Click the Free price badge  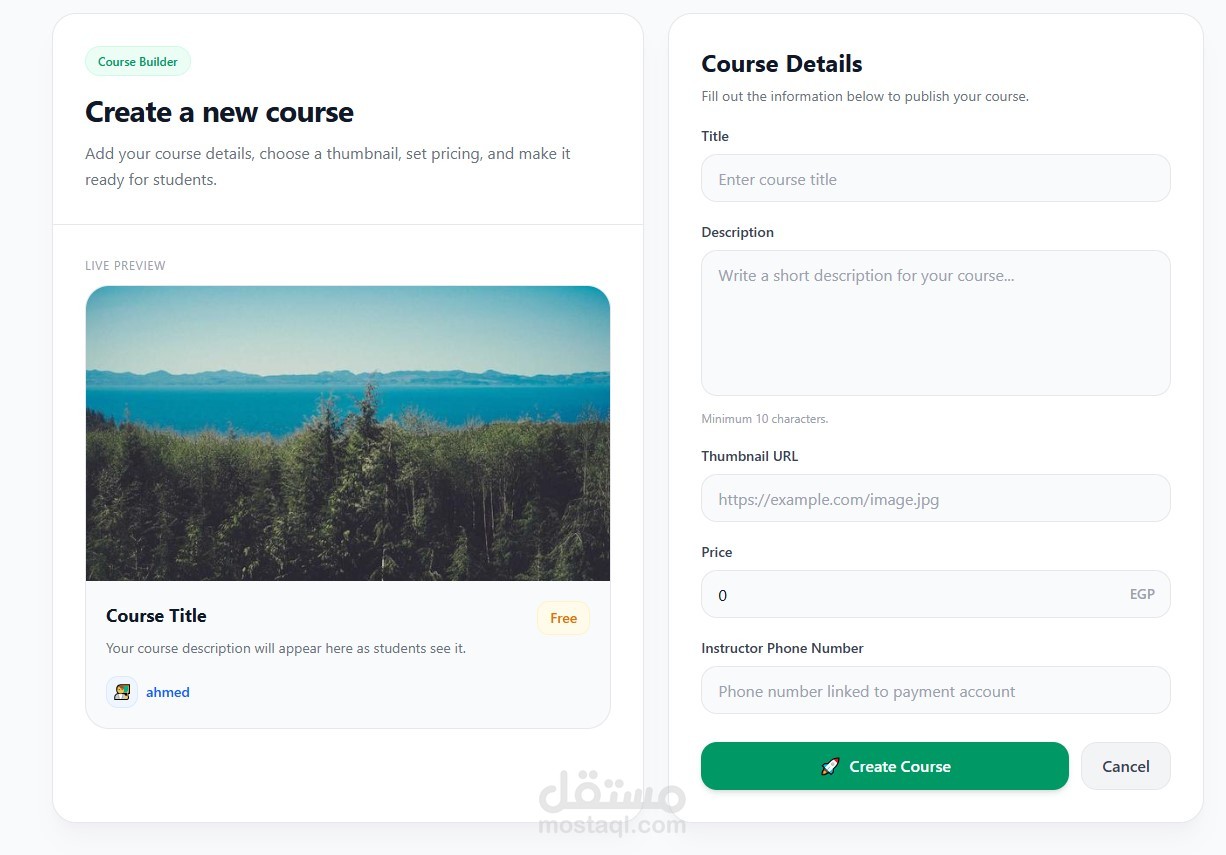pos(563,618)
